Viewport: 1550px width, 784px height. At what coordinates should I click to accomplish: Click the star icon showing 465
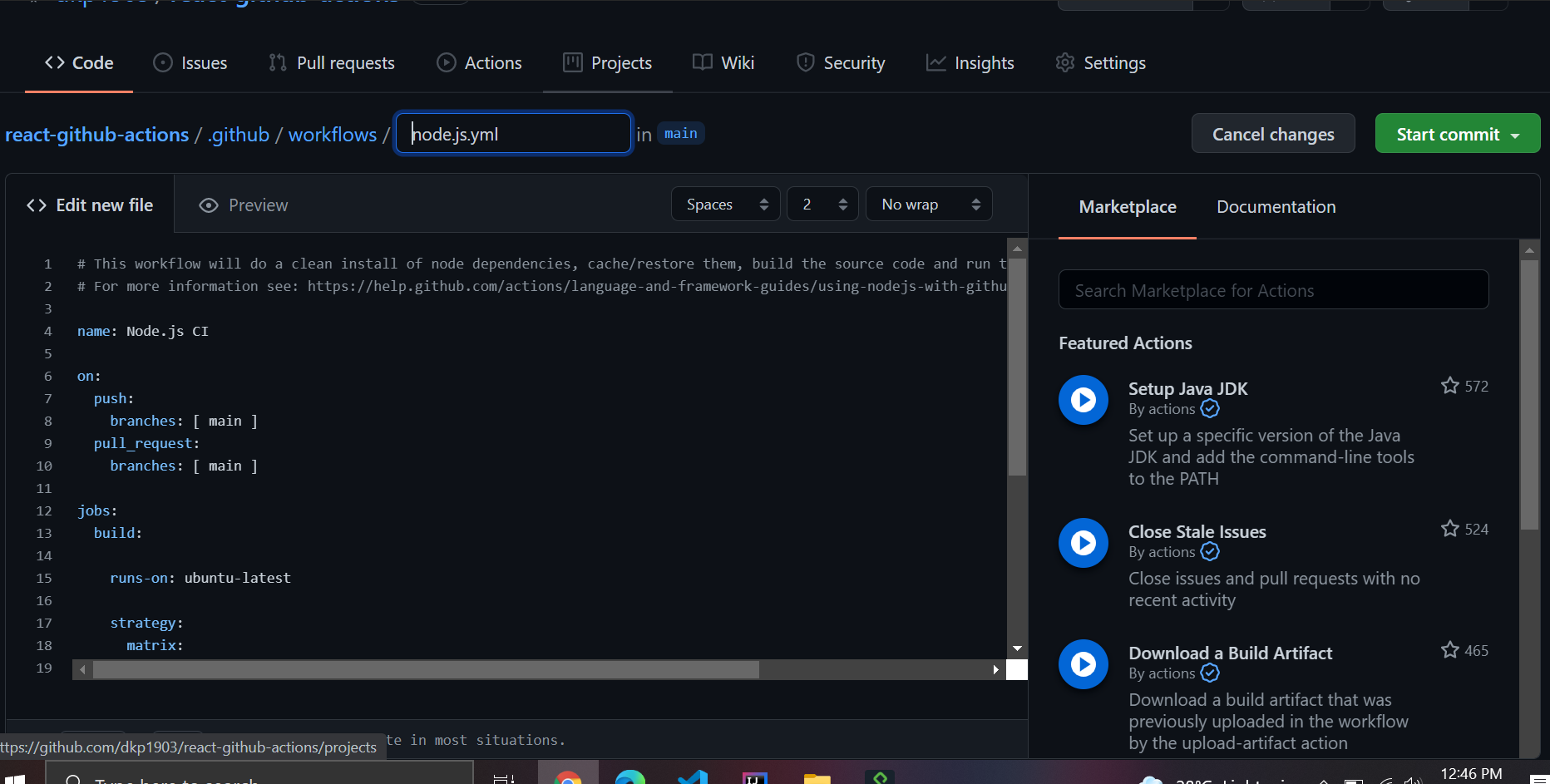click(x=1449, y=650)
